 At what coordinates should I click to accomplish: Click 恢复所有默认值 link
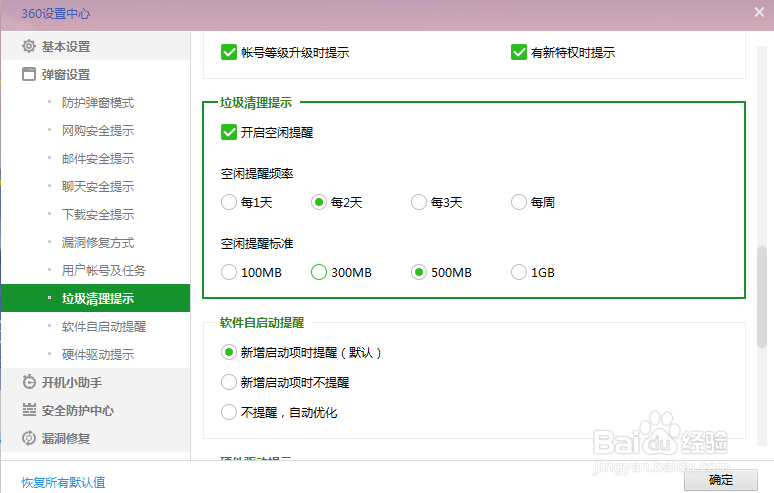63,482
